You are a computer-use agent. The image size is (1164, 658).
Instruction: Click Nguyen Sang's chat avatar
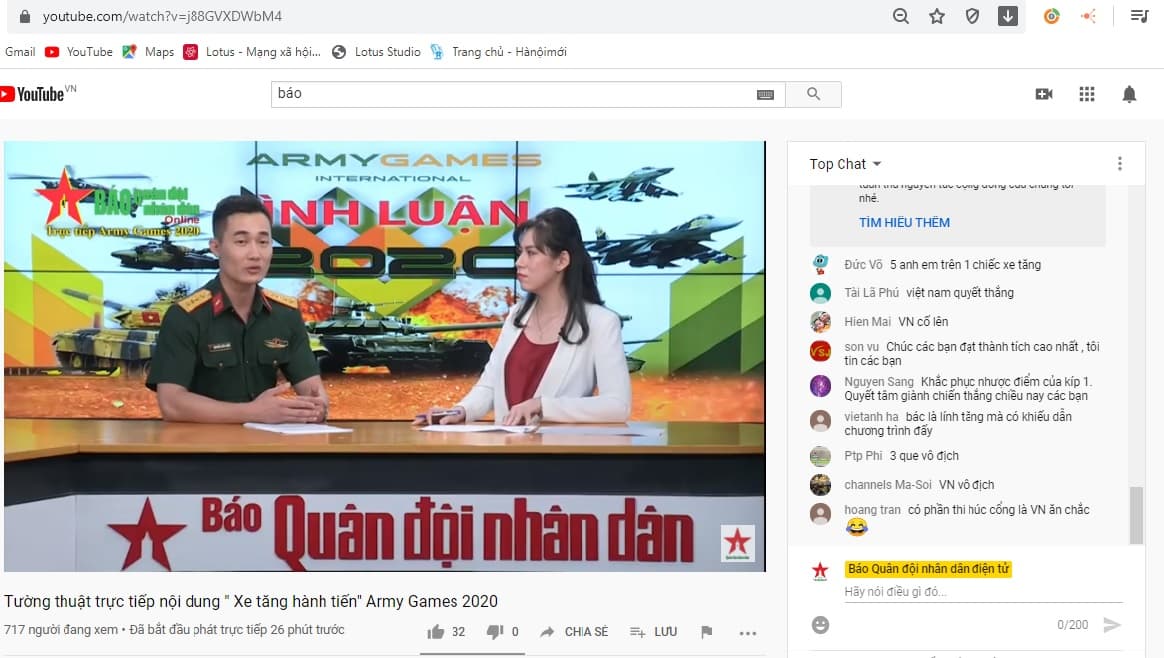click(x=820, y=385)
